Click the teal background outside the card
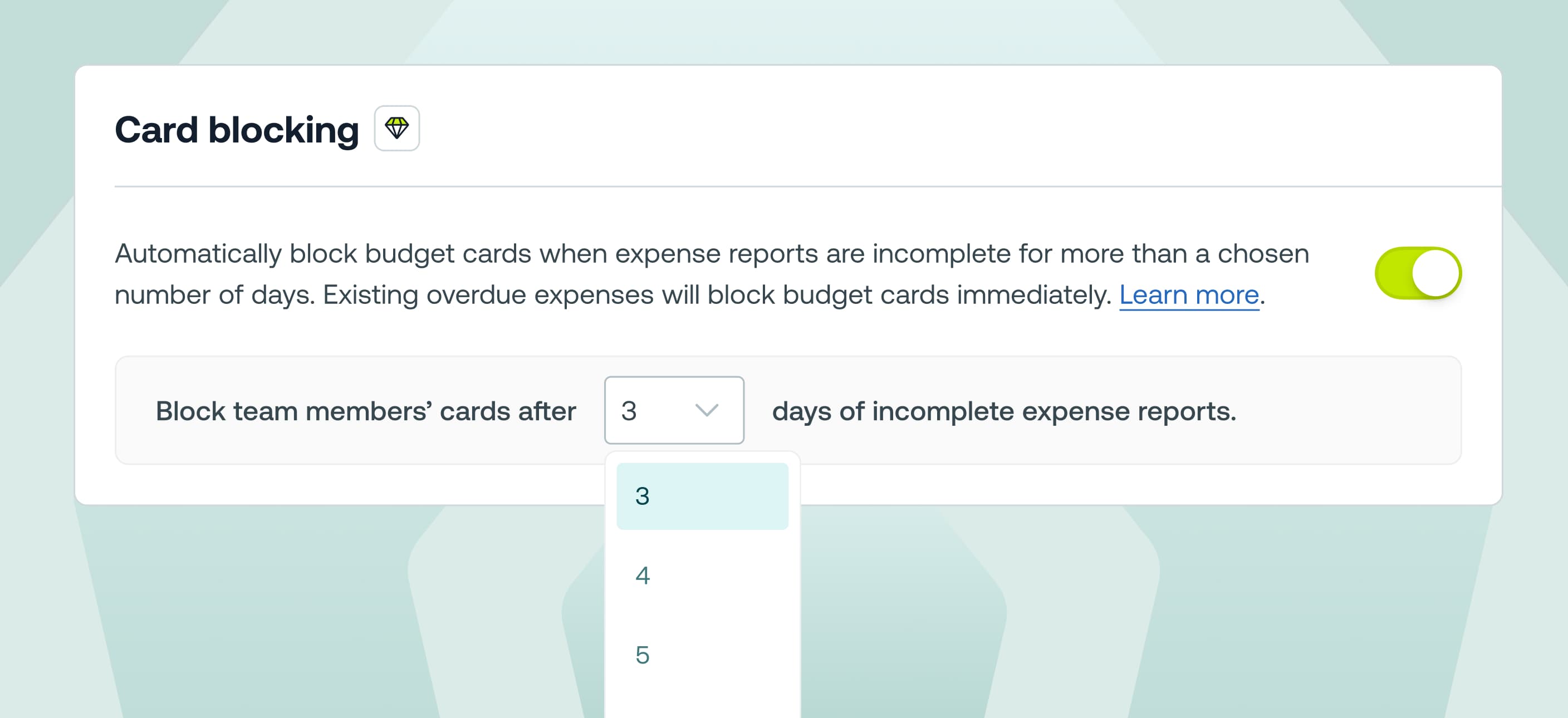 point(243,608)
